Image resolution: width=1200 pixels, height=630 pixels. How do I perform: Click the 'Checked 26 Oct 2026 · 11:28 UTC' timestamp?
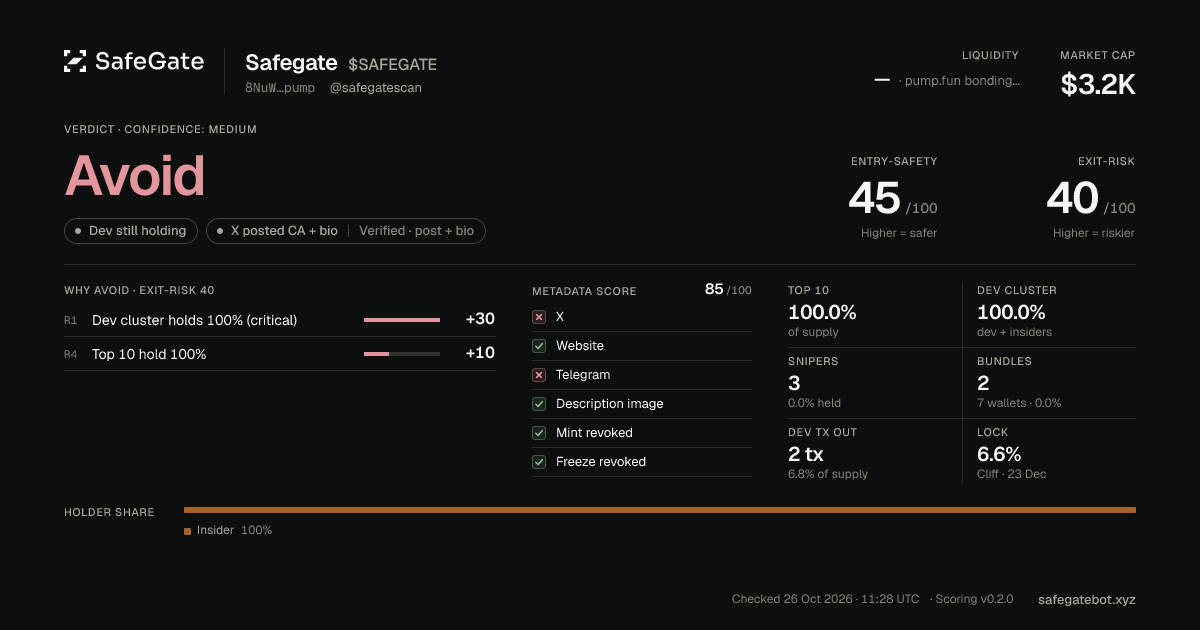(825, 599)
